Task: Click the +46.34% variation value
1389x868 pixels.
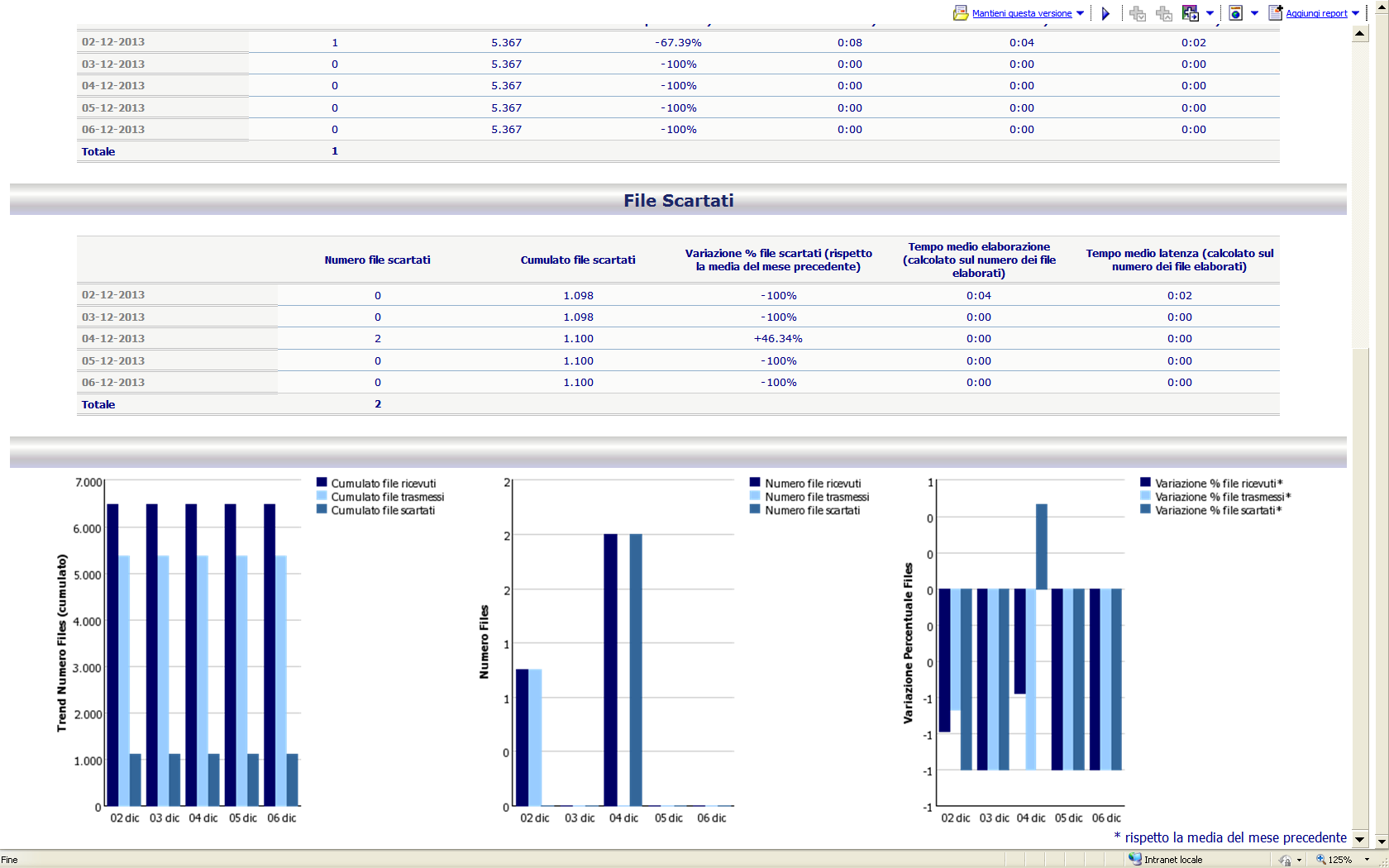Action: point(778,338)
